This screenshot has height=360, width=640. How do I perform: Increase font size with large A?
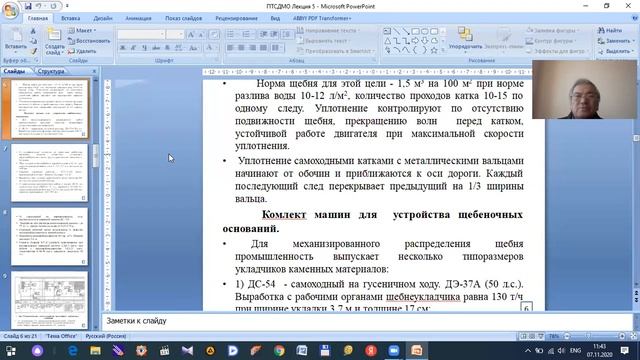pyautogui.click(x=191, y=35)
